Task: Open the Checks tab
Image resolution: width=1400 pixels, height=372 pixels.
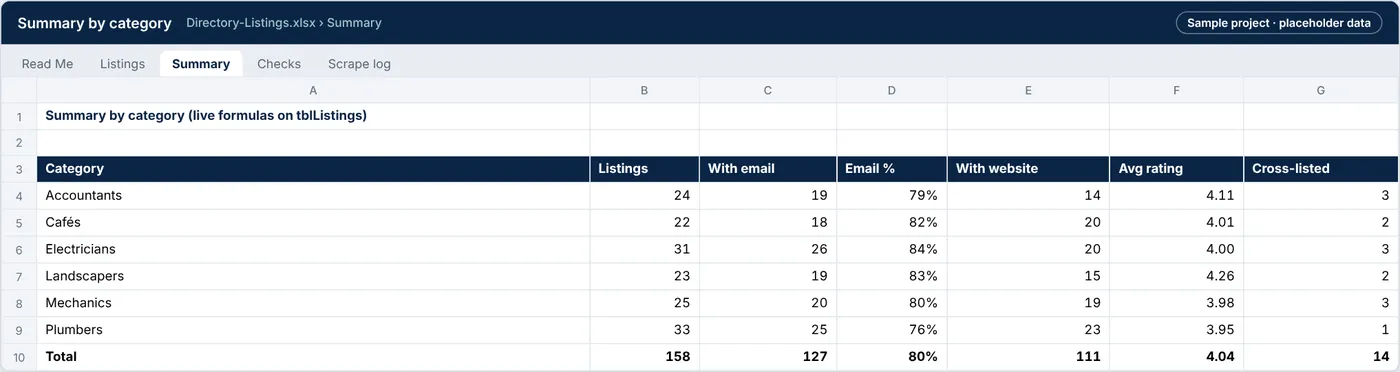Action: tap(279, 64)
